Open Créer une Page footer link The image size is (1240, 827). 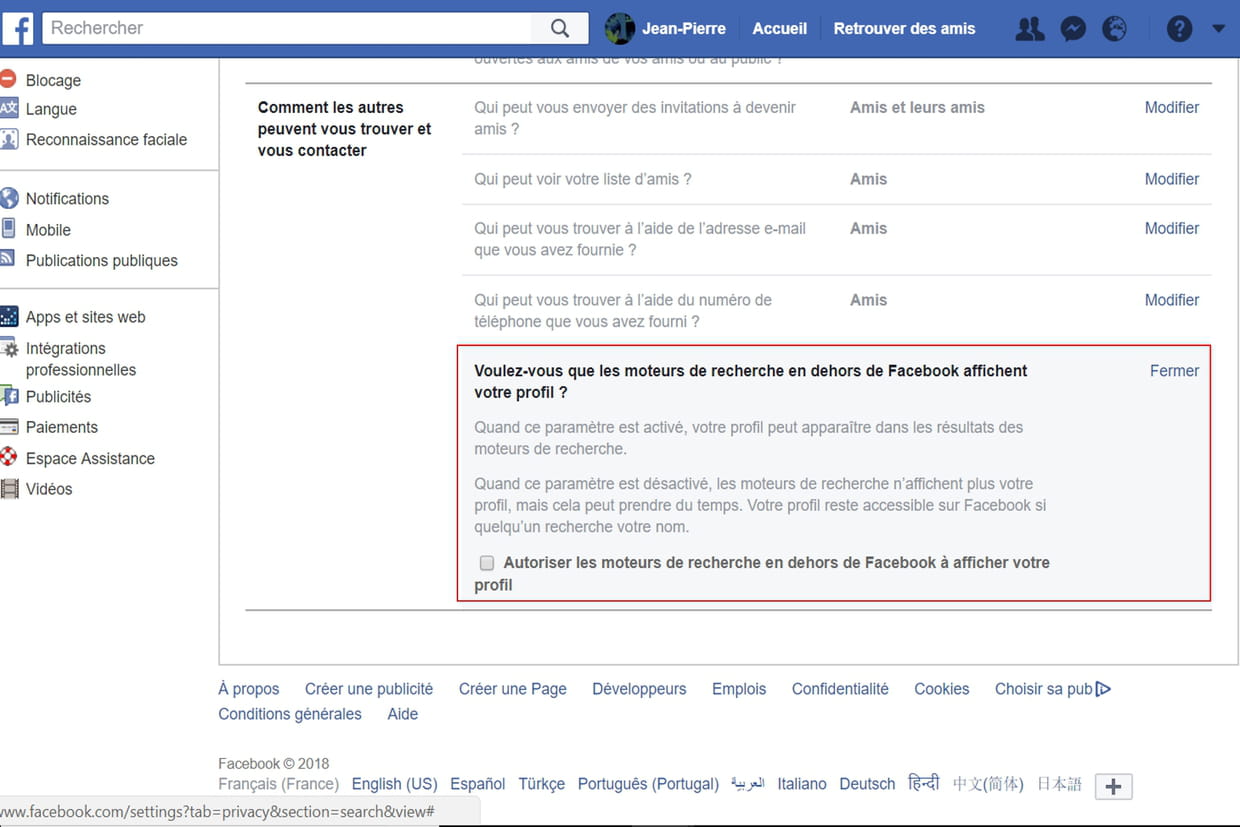point(513,689)
